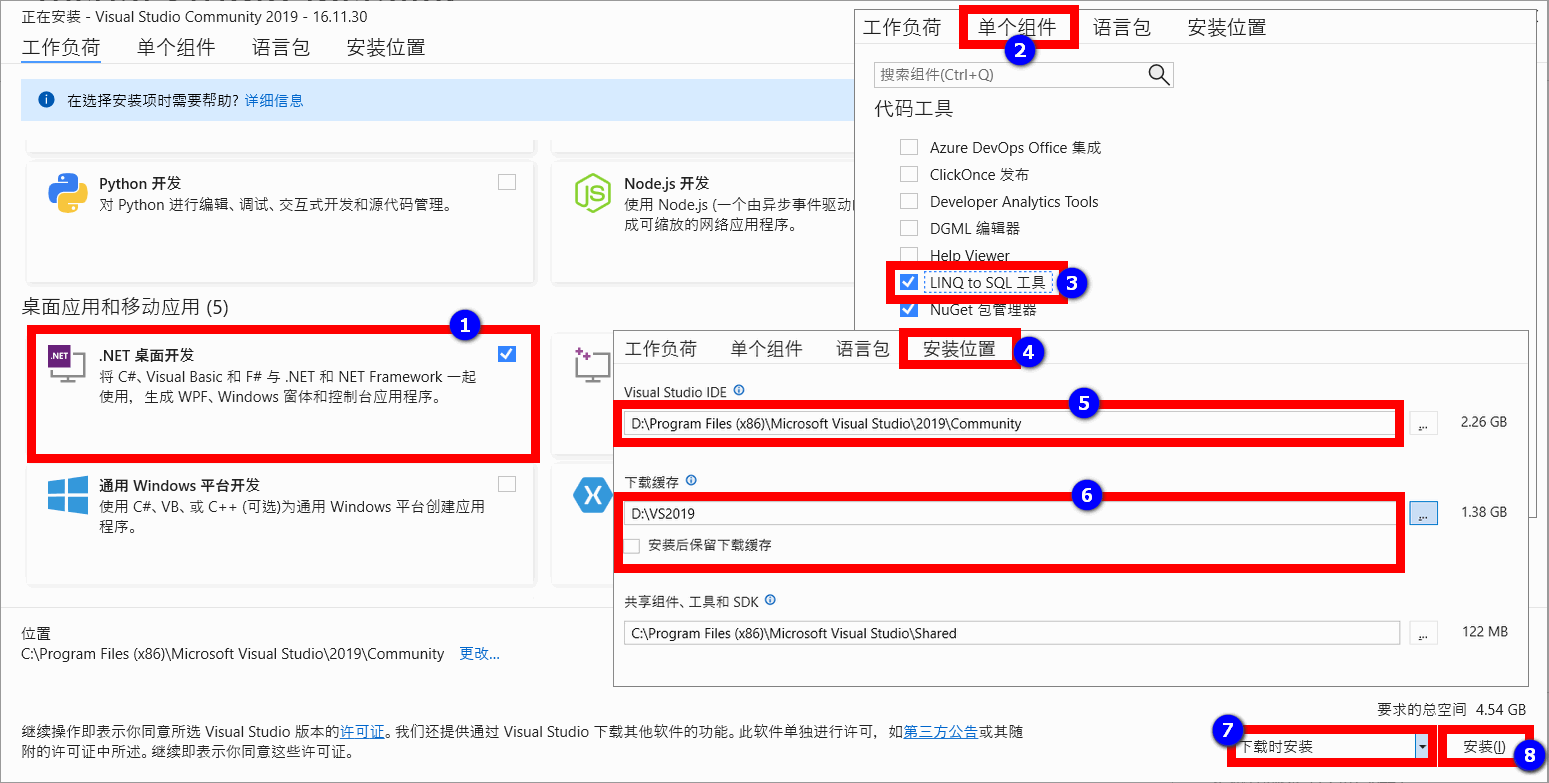Click the 2.26 GB size value

point(1483,422)
